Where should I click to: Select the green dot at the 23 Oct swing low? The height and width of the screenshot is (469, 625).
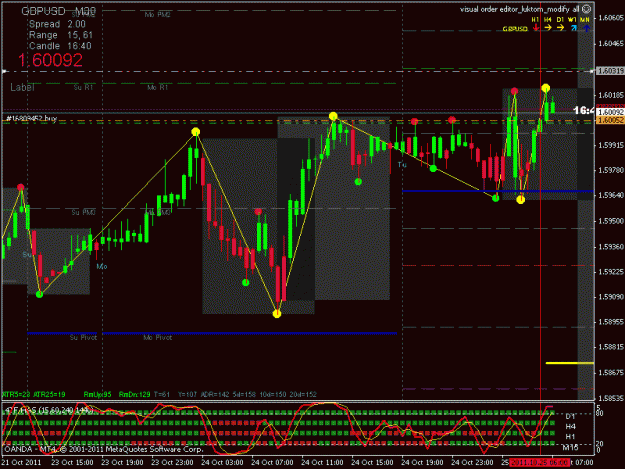tap(39, 294)
